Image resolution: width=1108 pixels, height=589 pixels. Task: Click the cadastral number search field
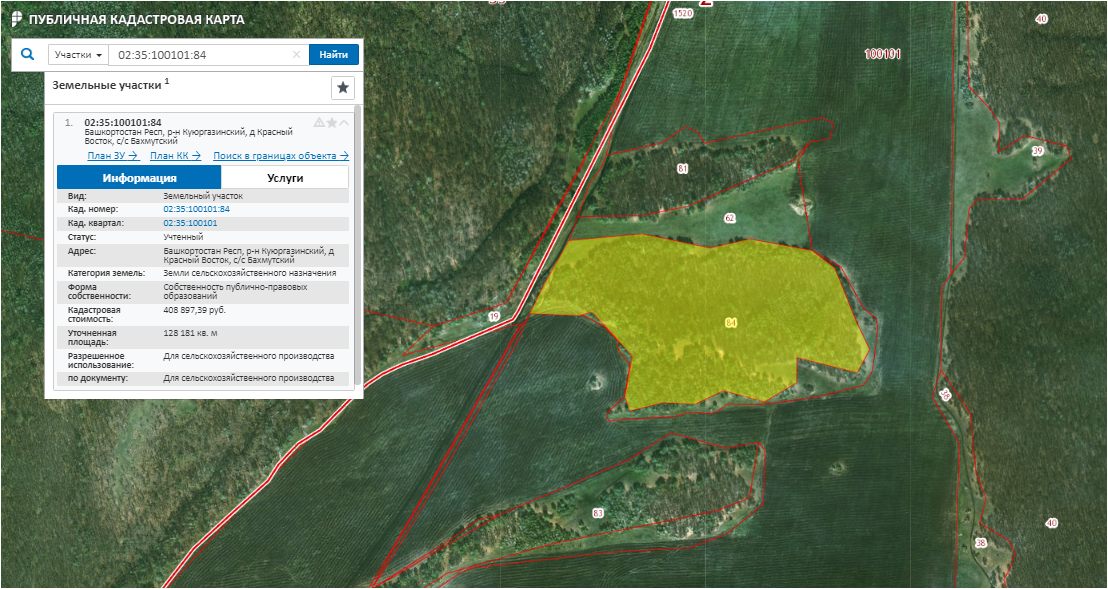200,54
